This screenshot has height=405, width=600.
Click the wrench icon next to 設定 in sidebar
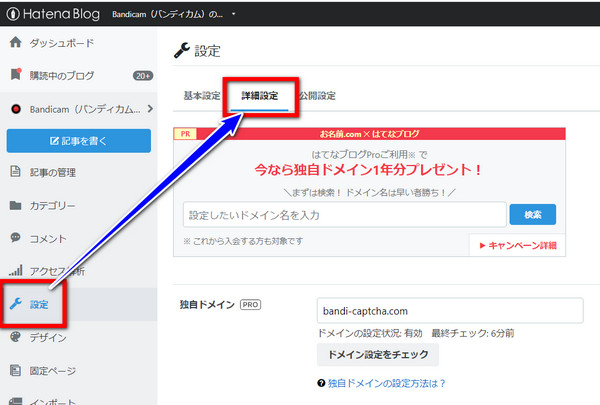[x=16, y=304]
